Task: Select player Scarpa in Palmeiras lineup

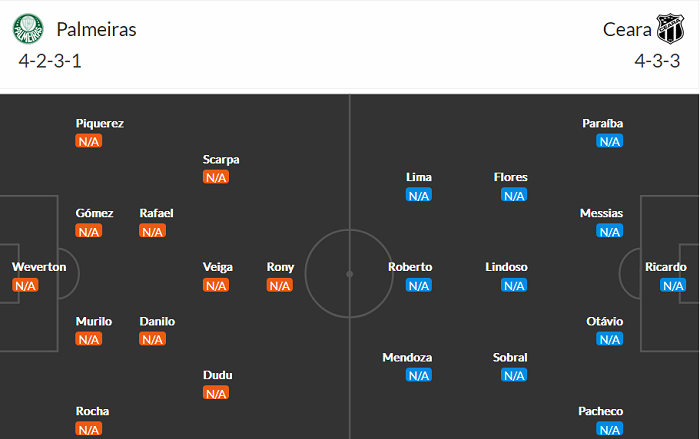Action: (x=221, y=159)
